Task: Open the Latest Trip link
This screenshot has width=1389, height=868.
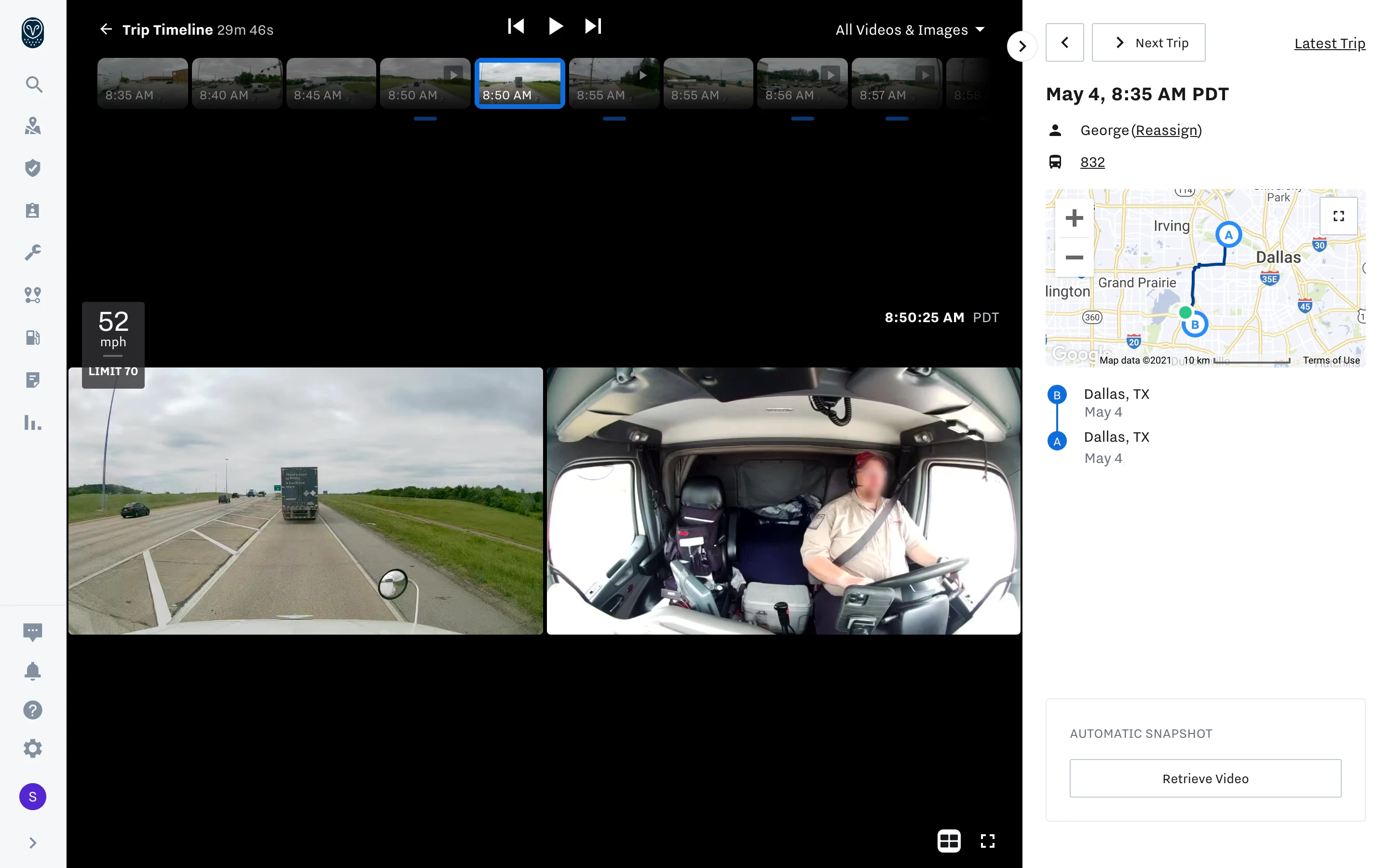Action: [1329, 43]
